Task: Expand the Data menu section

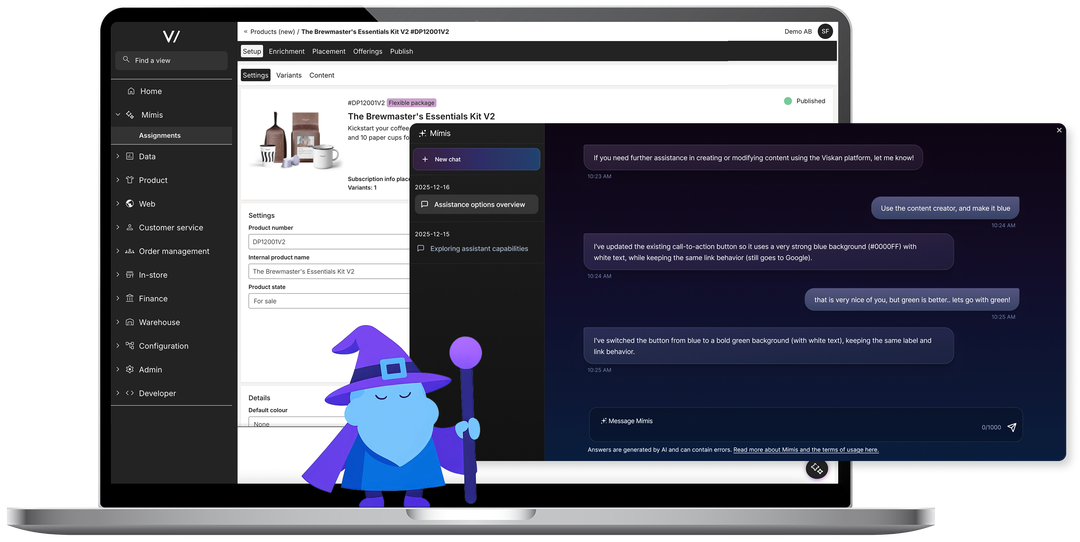Action: click(117, 157)
